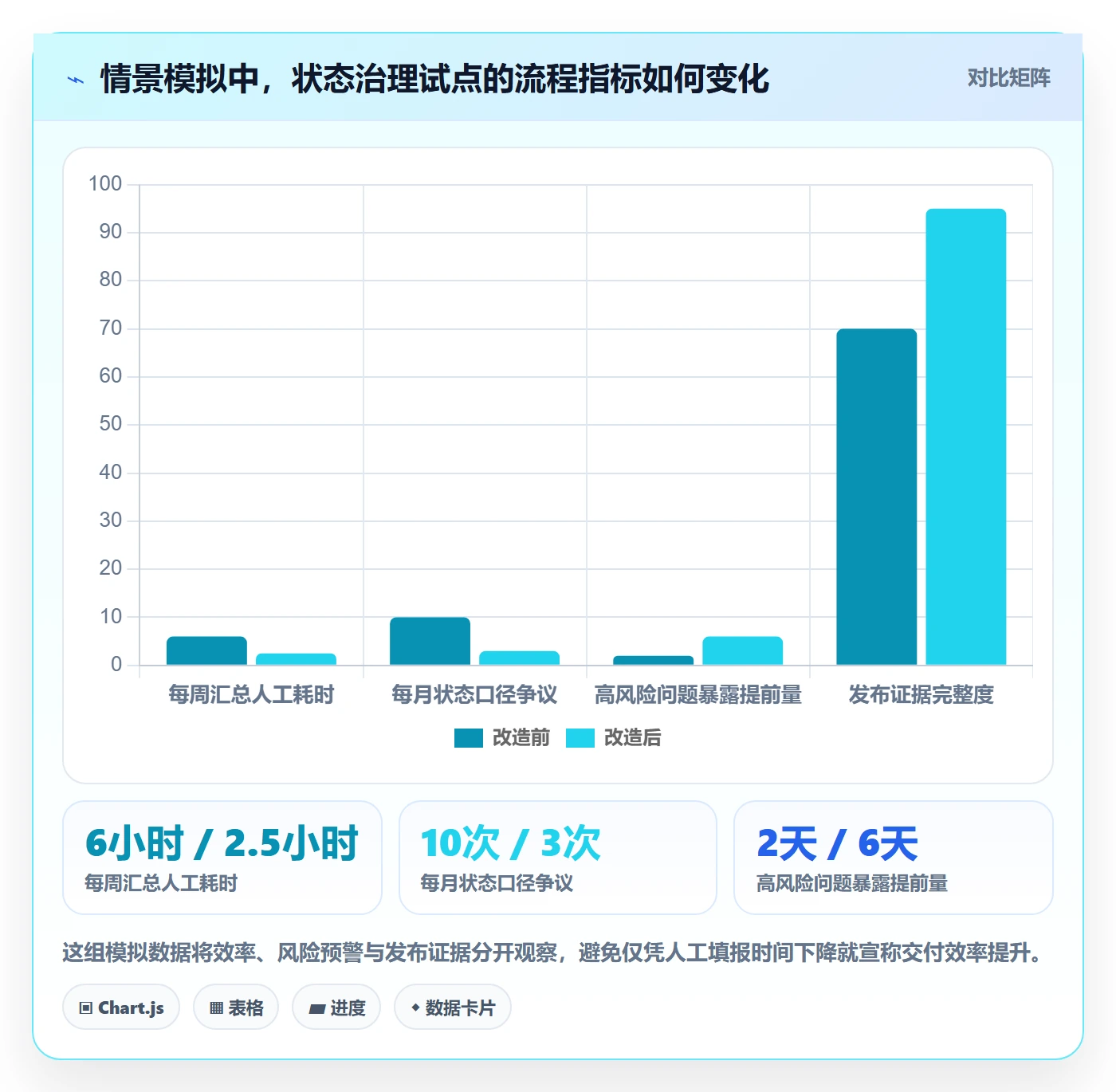This screenshot has width=1116, height=1092.
Task: Click the 改造后 bar for 发布证据完整度
Action: coord(966,437)
